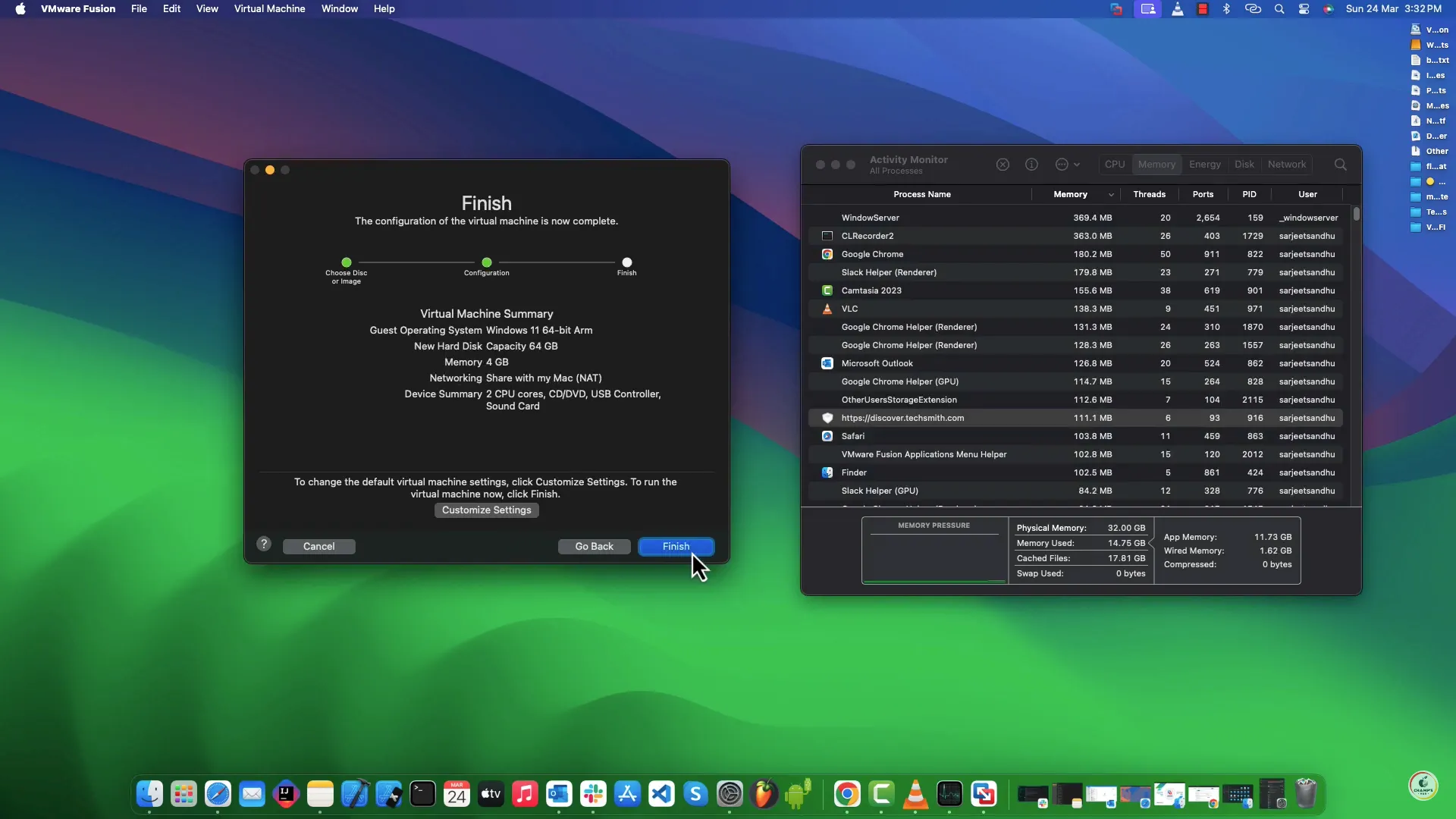Open the help question-mark button in wizard

[x=264, y=544]
